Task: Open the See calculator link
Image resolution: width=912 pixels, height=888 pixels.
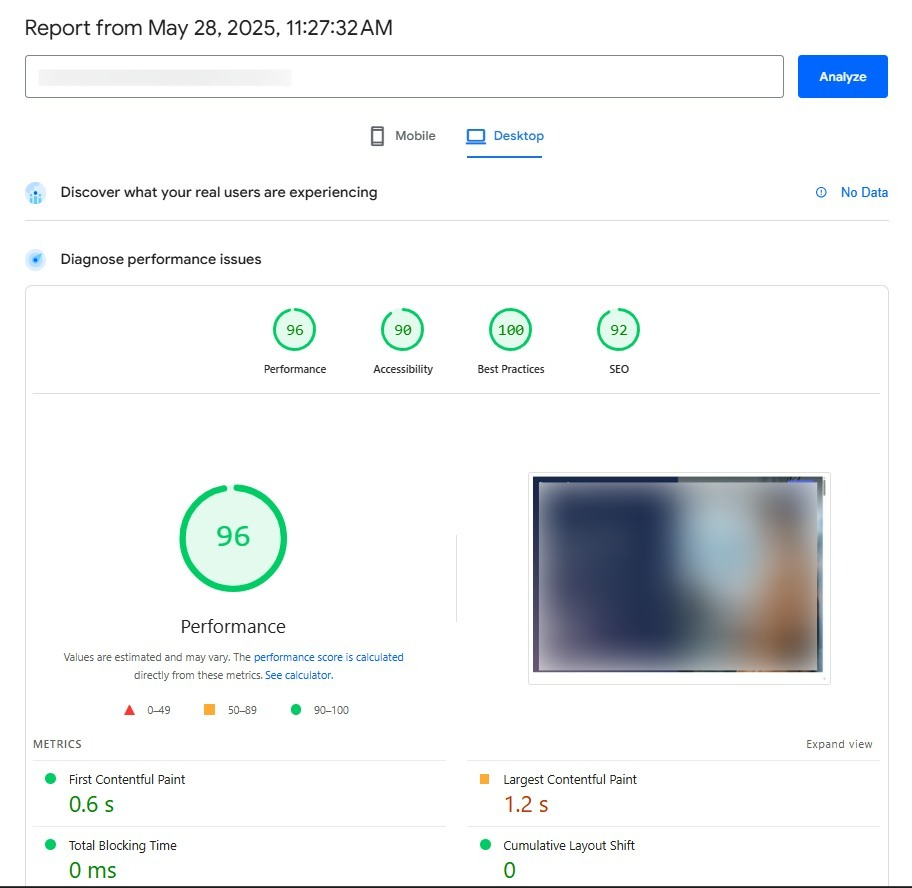Action: (298, 676)
